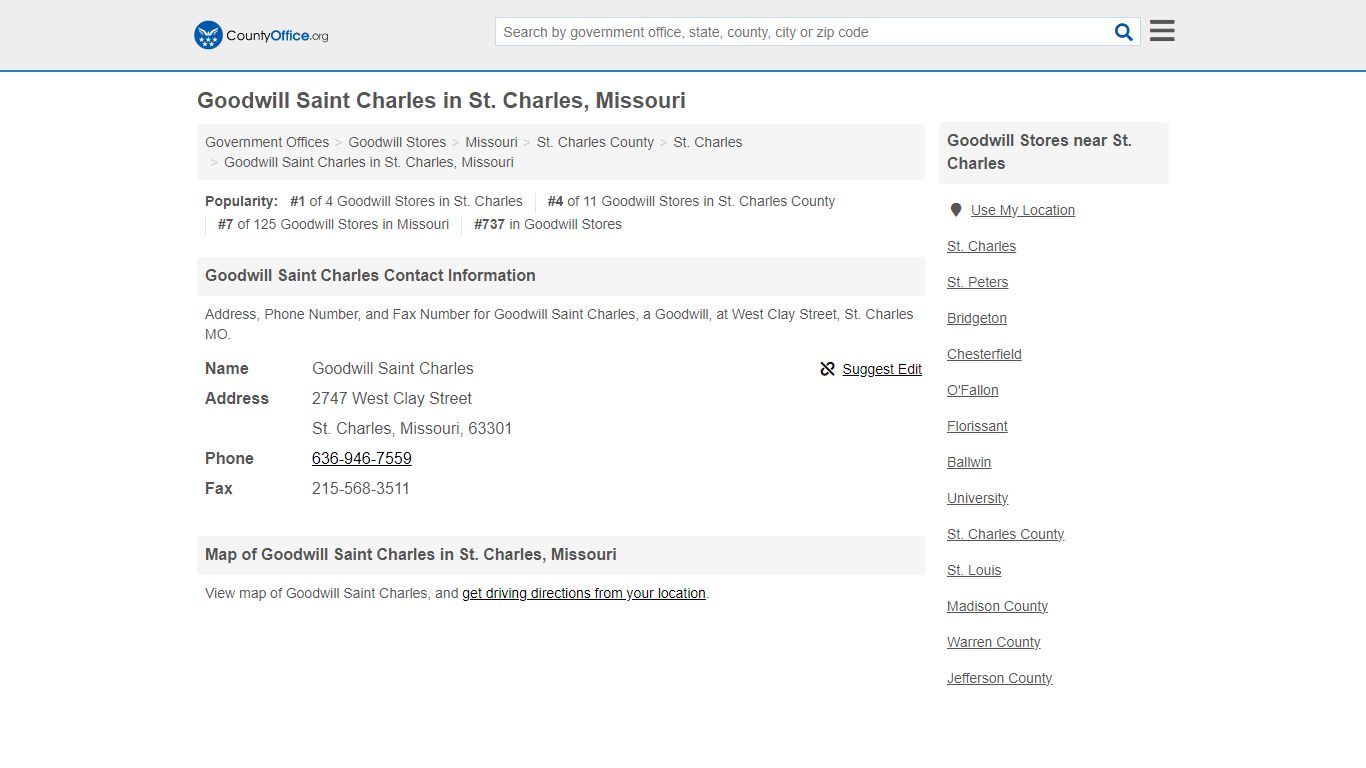This screenshot has height=768, width=1366.
Task: Click the broken-link Suggest Edit icon
Action: point(827,369)
